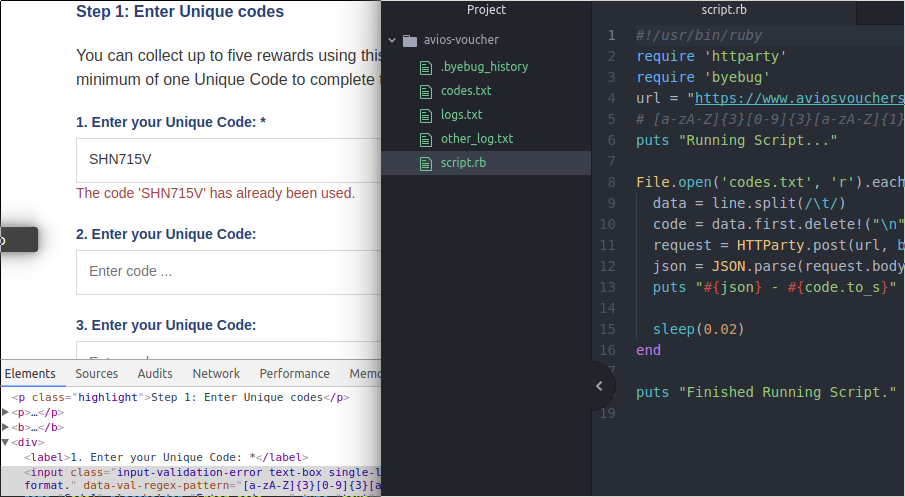The height and width of the screenshot is (497, 905).
Task: Switch to the Sources tab in DevTools
Action: pyautogui.click(x=97, y=374)
